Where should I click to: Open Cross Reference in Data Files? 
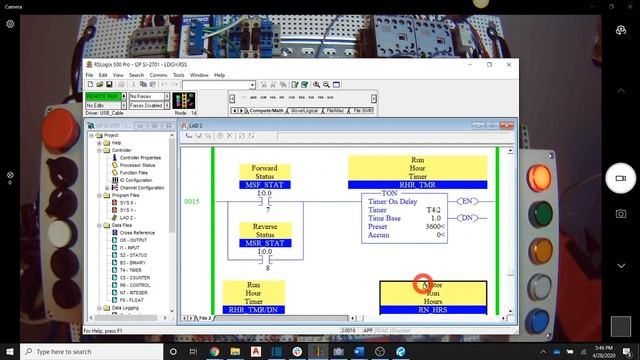coord(137,233)
